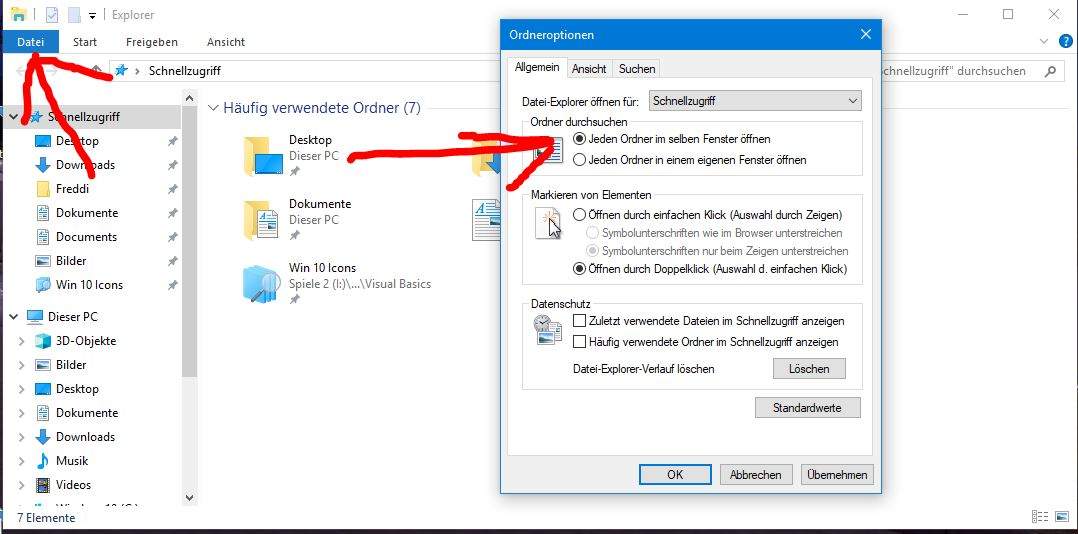Click the Musik icon in sidebar
The width and height of the screenshot is (1078, 534).
point(43,461)
